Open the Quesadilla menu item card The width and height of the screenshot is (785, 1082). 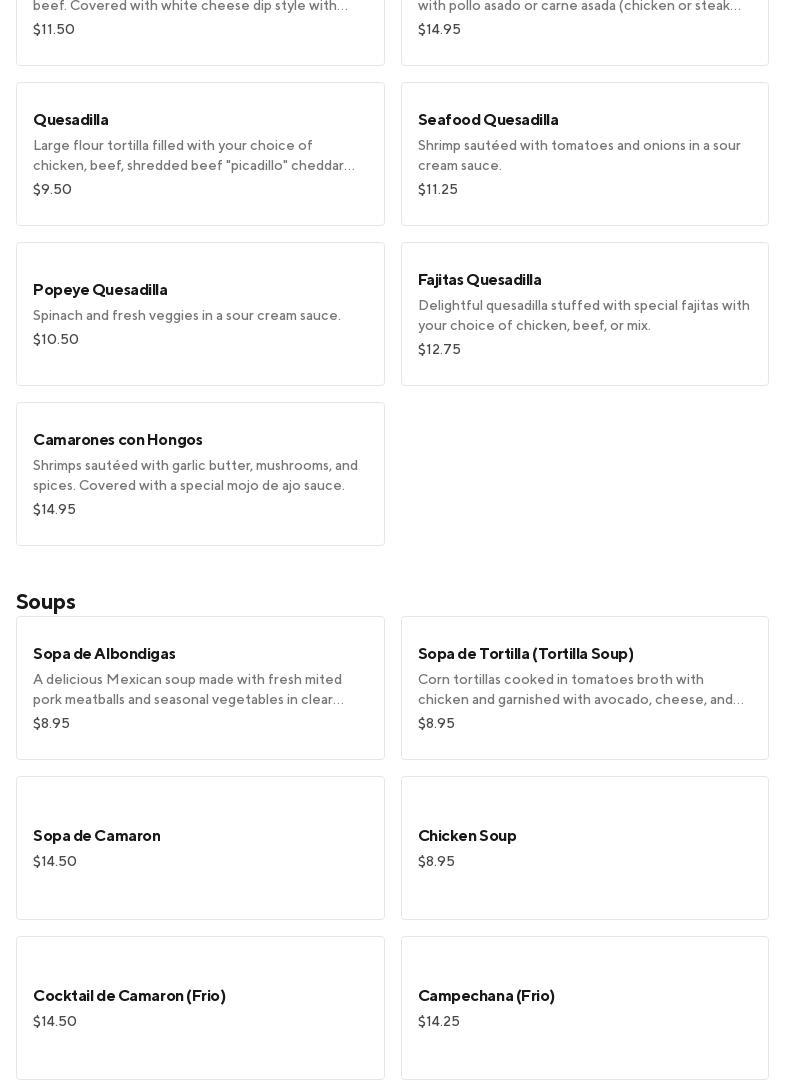pos(200,153)
